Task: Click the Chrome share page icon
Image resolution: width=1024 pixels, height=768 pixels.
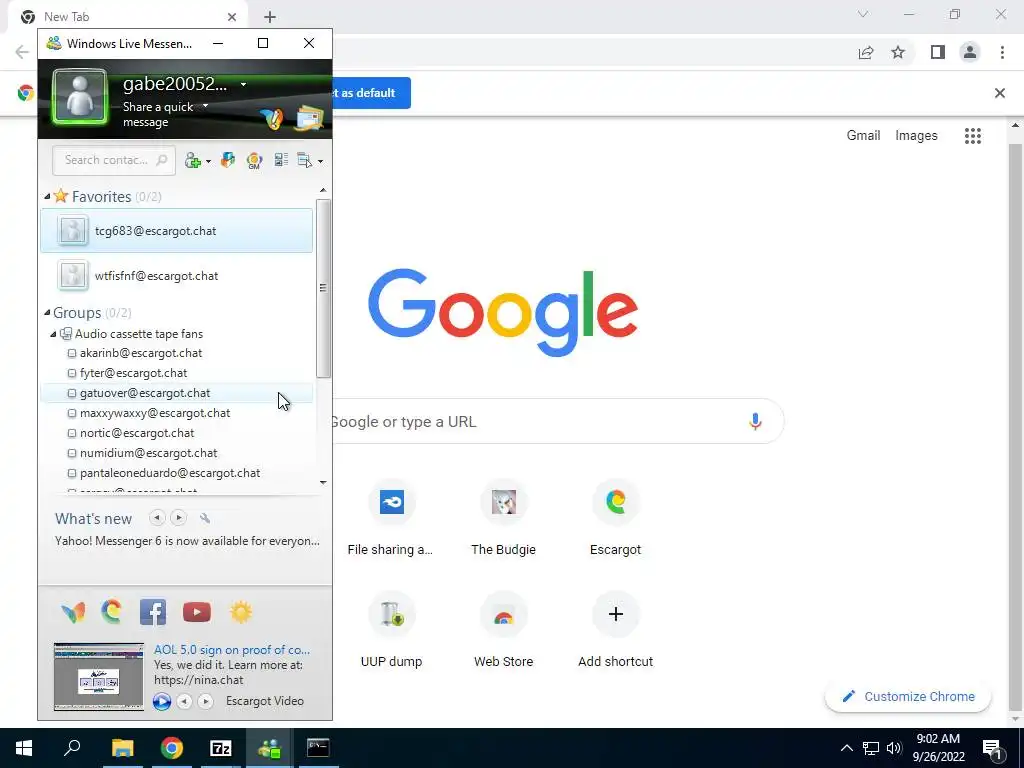Action: (x=866, y=52)
